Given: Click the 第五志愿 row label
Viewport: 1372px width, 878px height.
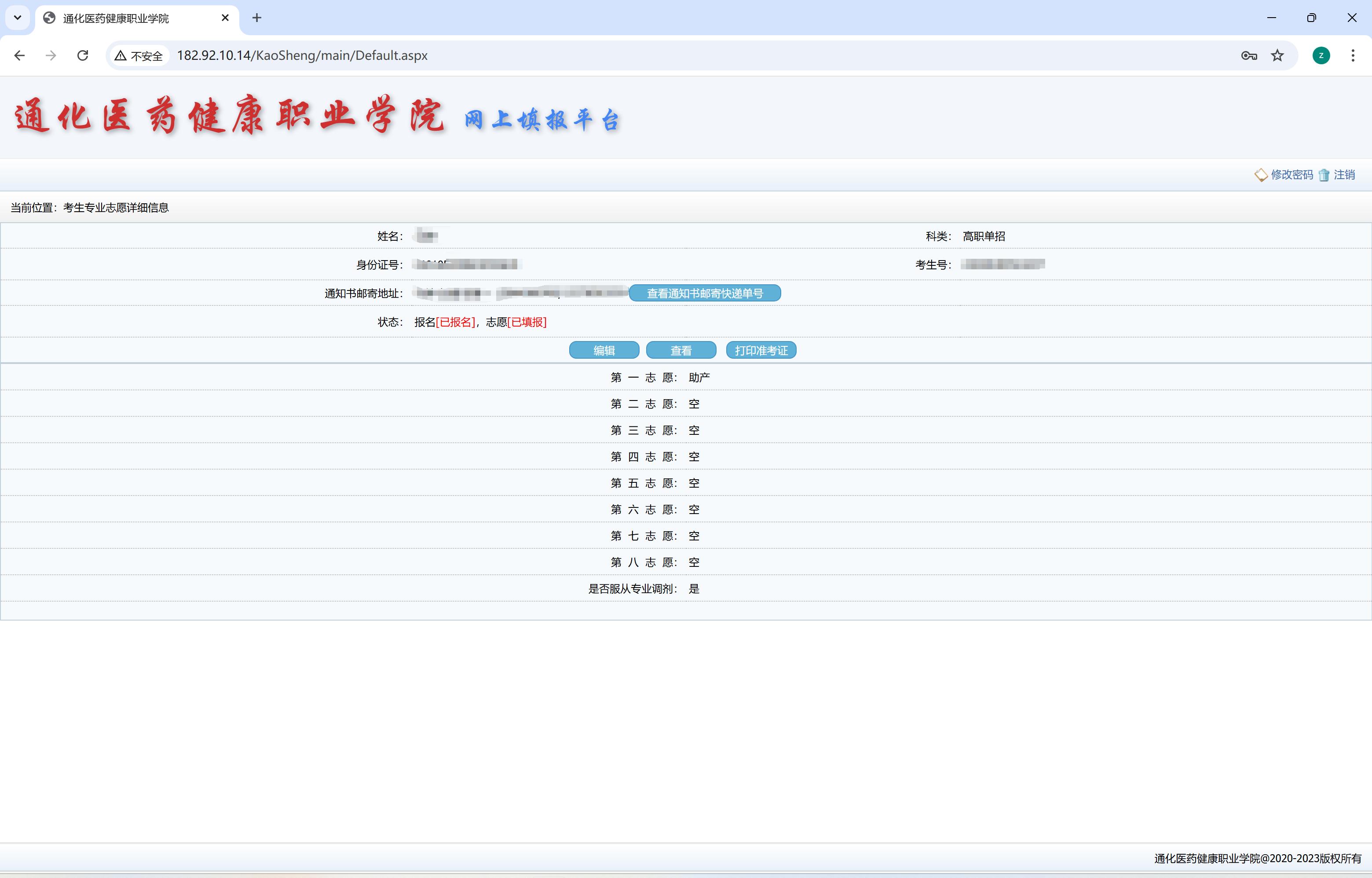Looking at the screenshot, I should 644,483.
